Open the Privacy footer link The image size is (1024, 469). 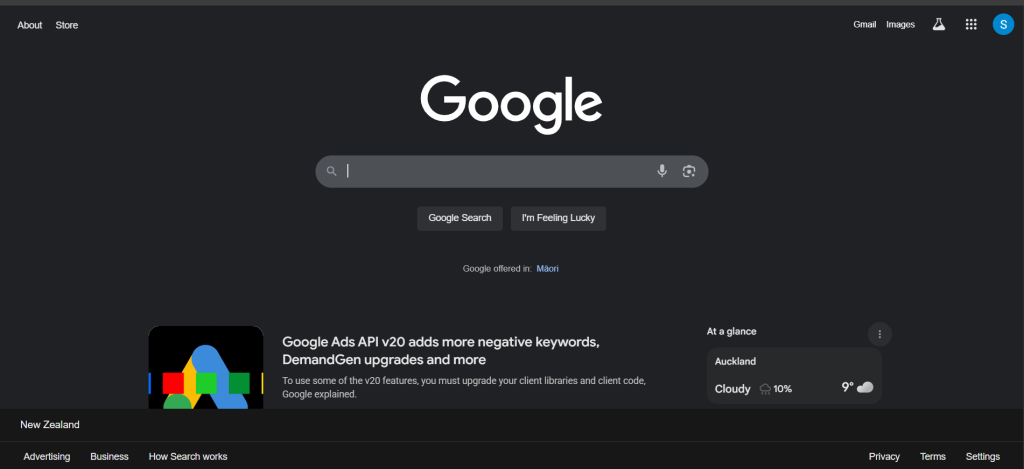point(884,457)
